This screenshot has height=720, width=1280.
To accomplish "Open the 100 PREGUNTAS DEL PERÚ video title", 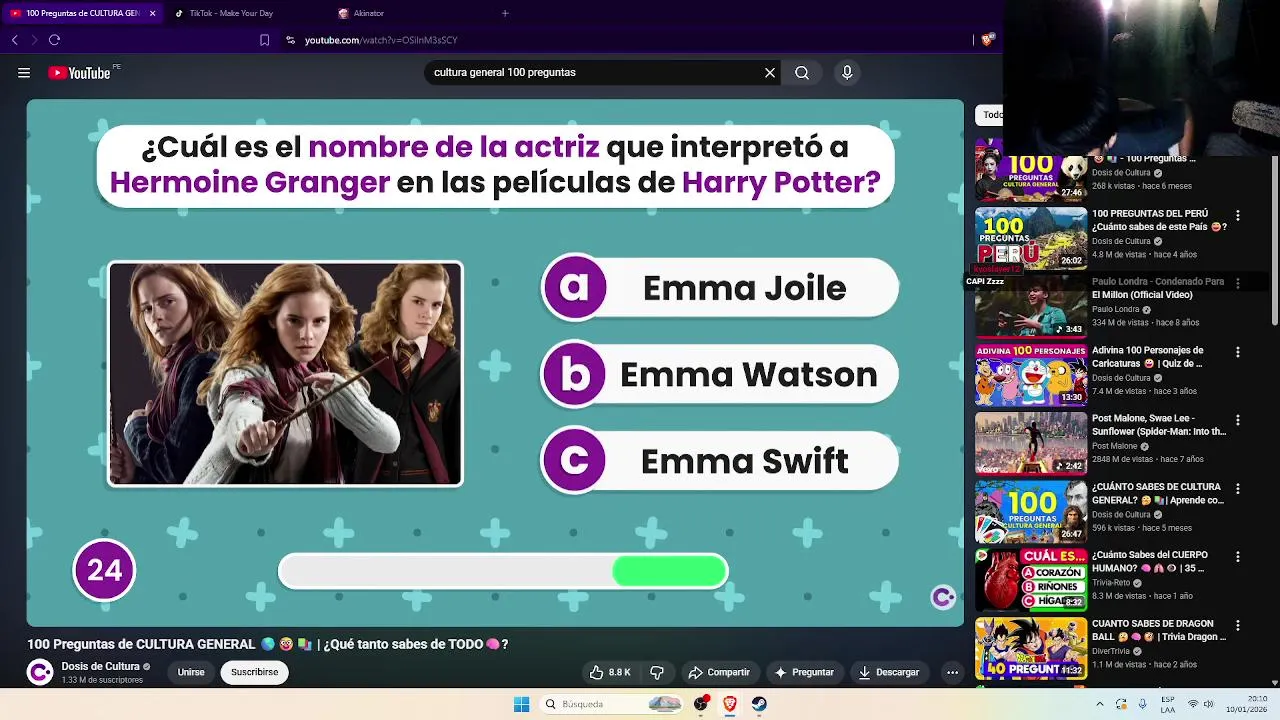I will 1159,220.
